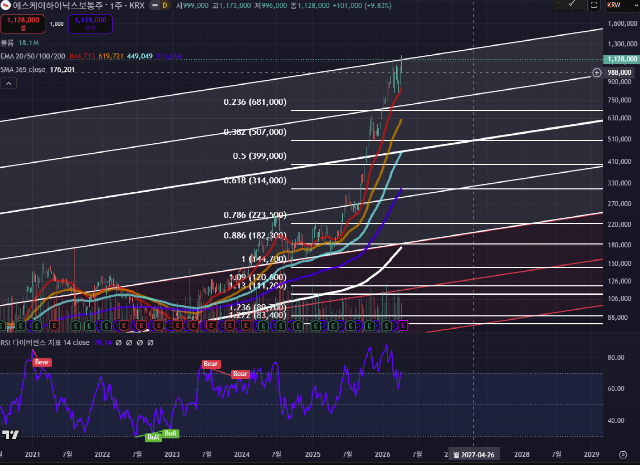This screenshot has width=640, height=465.
Task: Click the 2029 label on time axis
Action: [x=591, y=454]
